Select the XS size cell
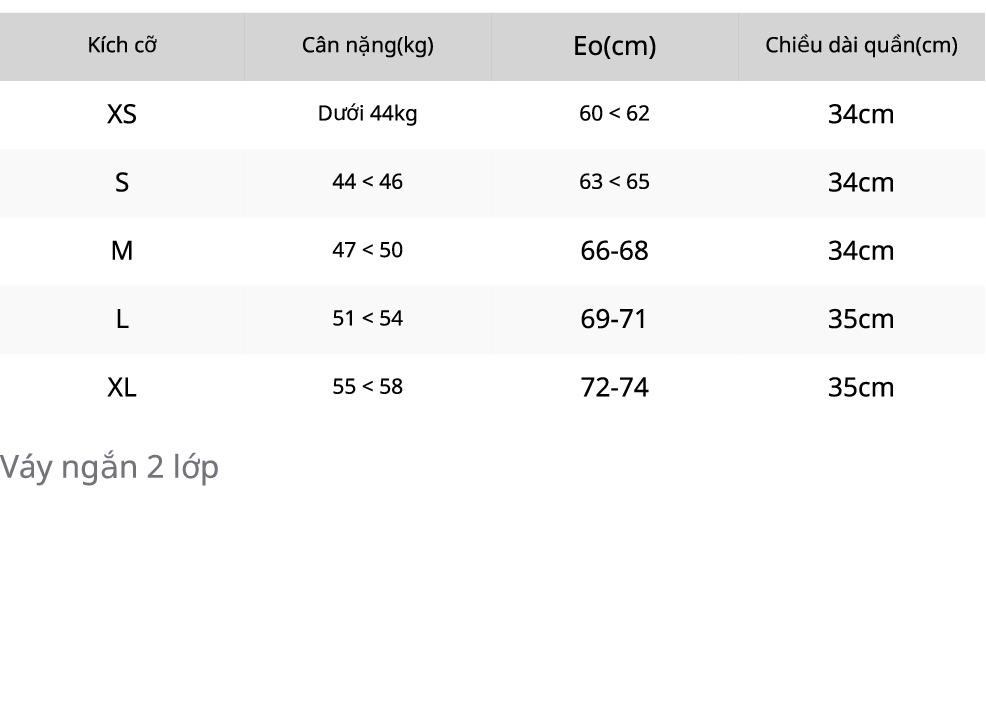Image resolution: width=986 pixels, height=708 pixels. (122, 114)
